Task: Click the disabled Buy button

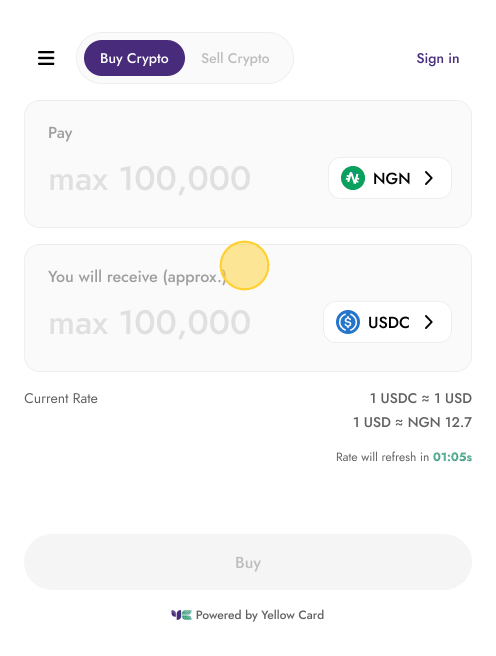Action: 248,562
